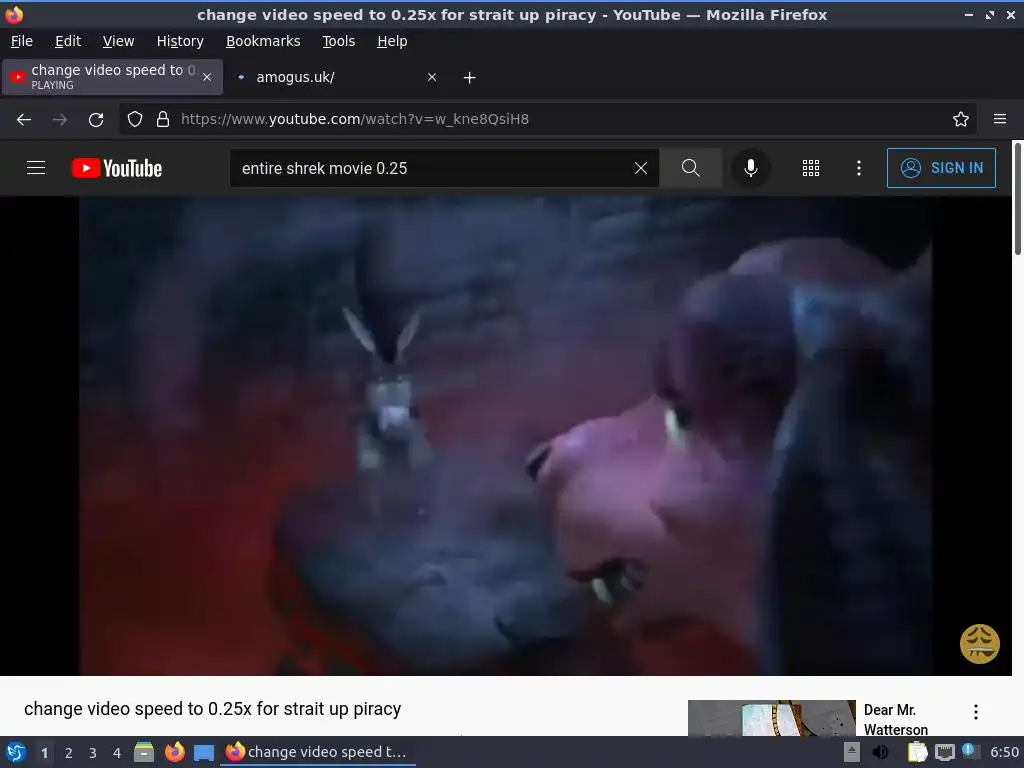The height and width of the screenshot is (768, 1024).
Task: Open the View menu
Action: 118,41
